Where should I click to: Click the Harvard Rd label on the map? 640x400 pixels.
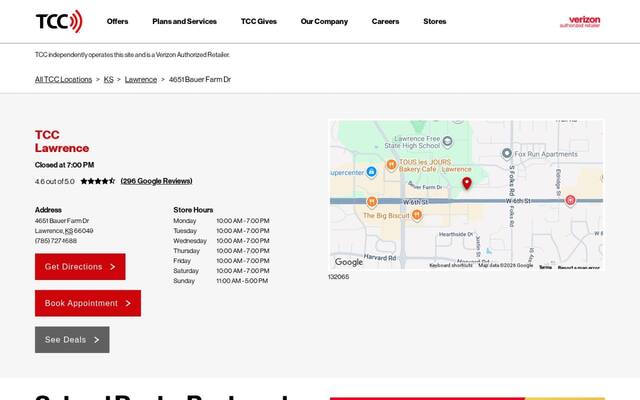[380, 258]
